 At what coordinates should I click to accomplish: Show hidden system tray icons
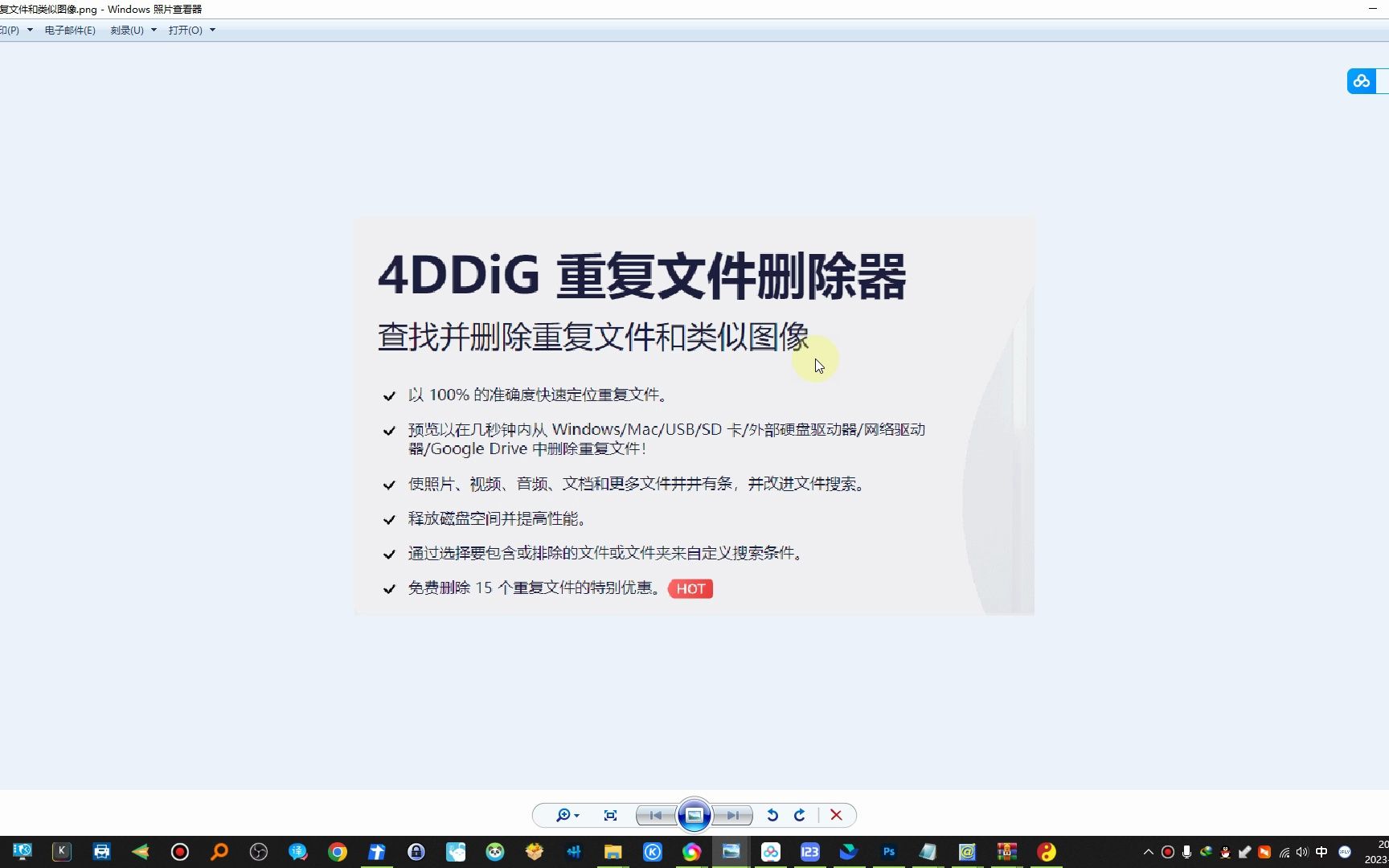coord(1149,852)
